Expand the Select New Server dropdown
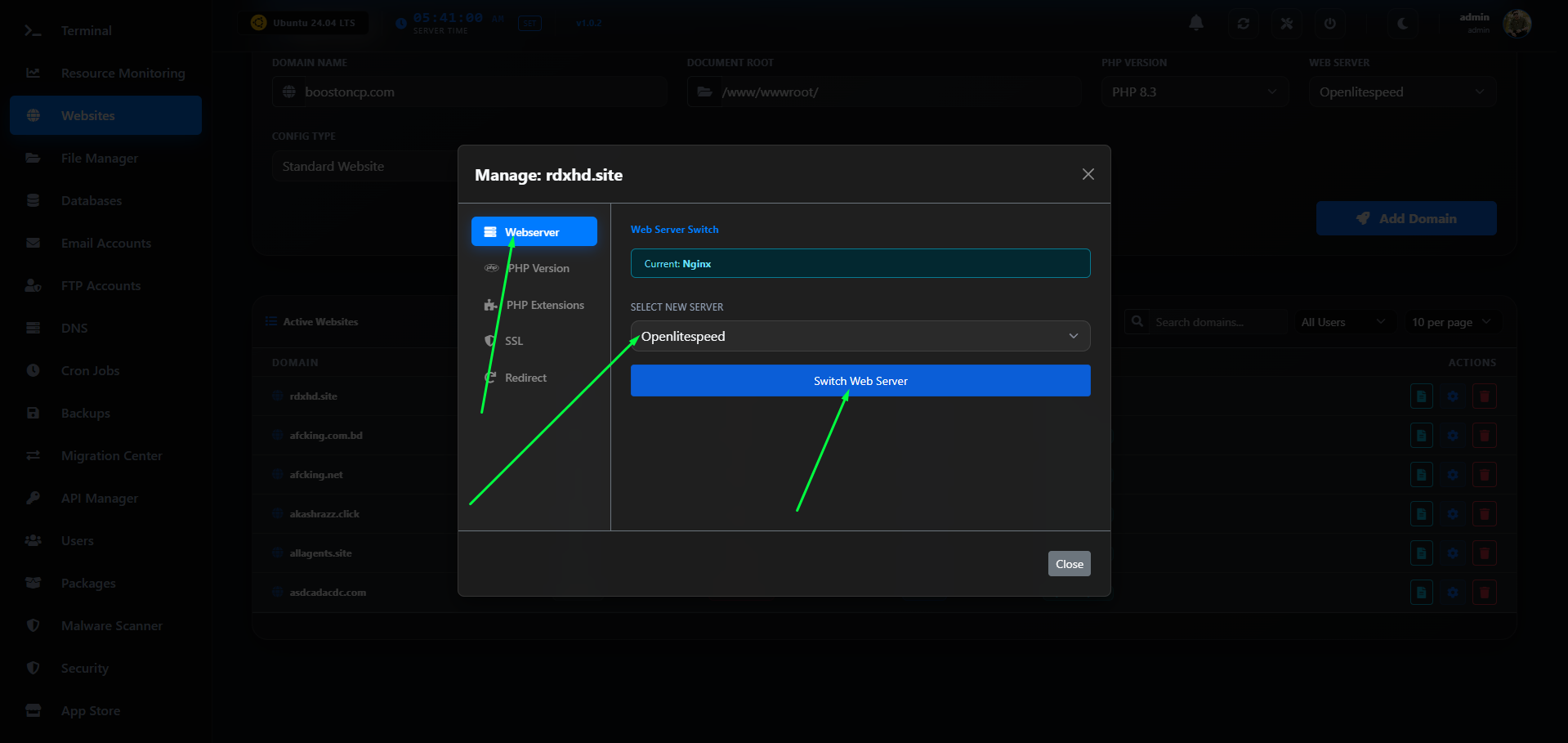1568x743 pixels. (x=860, y=336)
